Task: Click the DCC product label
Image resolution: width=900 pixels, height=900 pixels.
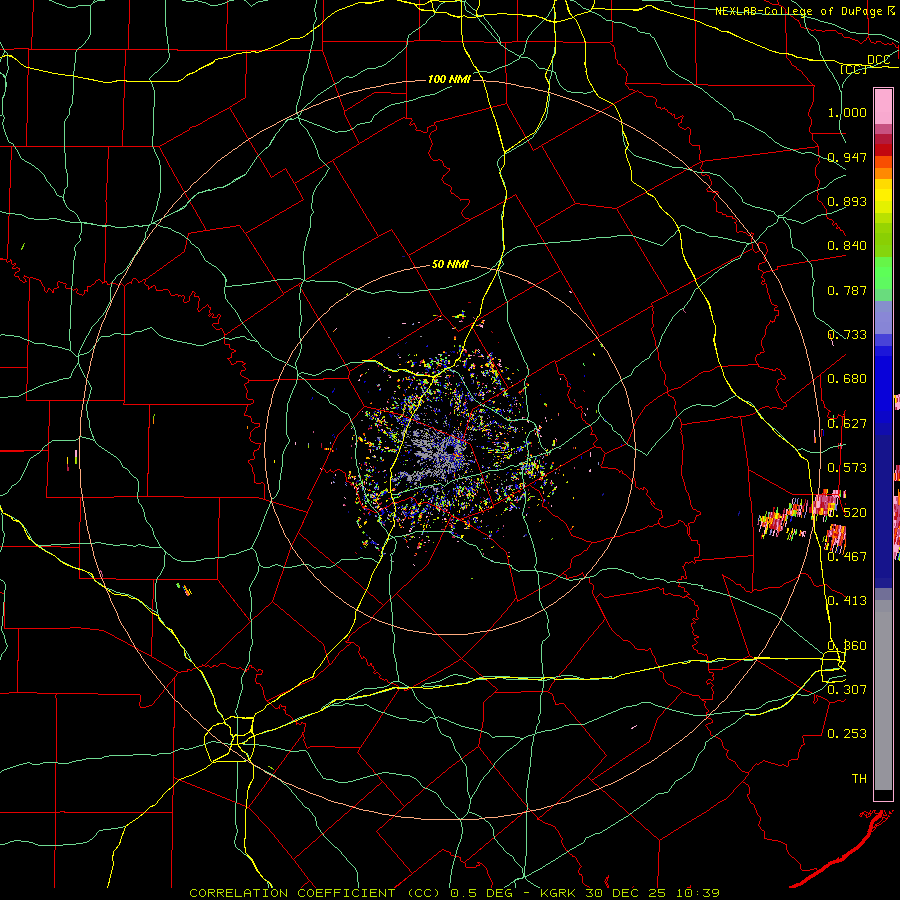Action: click(x=878, y=60)
